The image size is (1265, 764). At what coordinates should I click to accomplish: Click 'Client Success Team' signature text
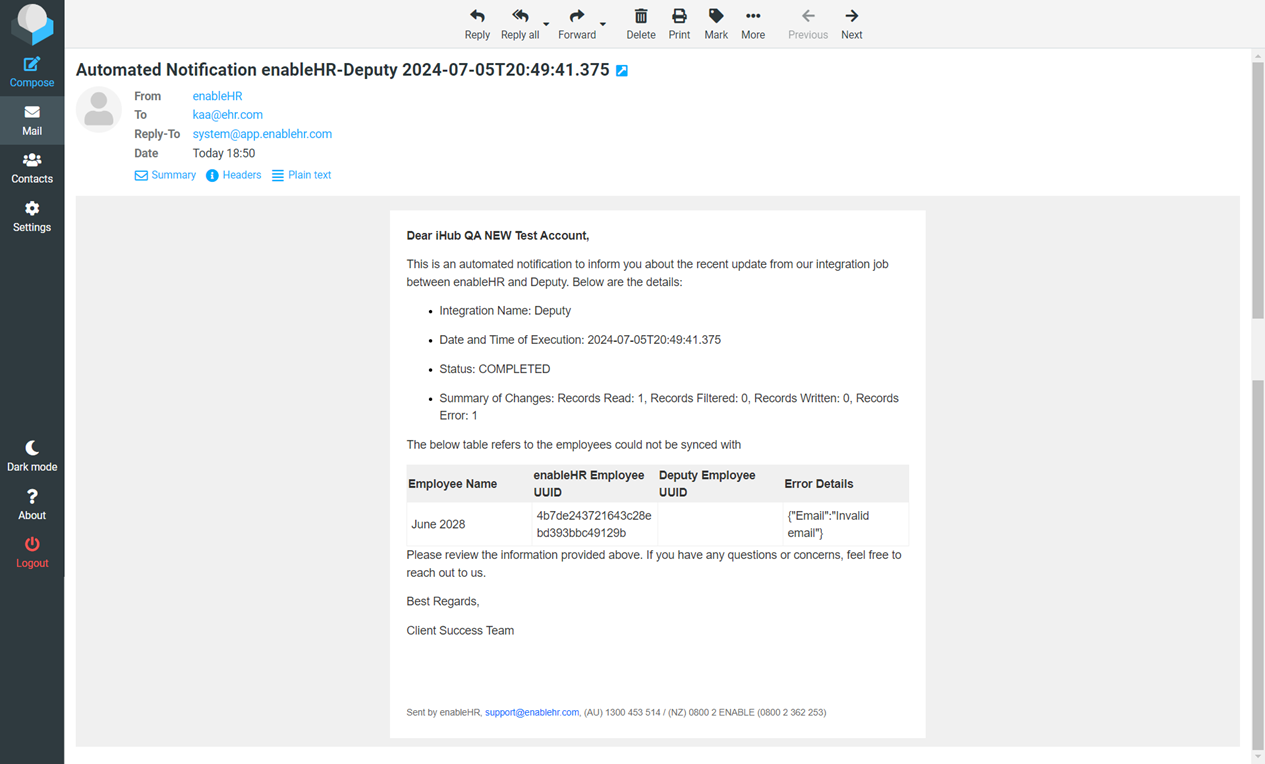[x=460, y=631]
